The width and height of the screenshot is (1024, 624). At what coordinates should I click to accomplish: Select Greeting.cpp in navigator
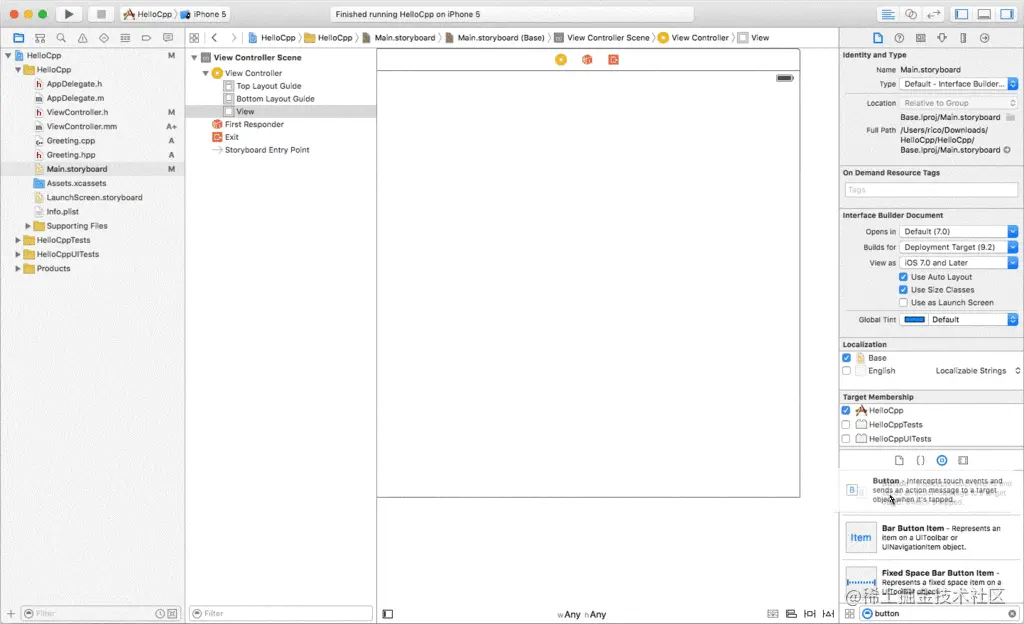point(71,141)
